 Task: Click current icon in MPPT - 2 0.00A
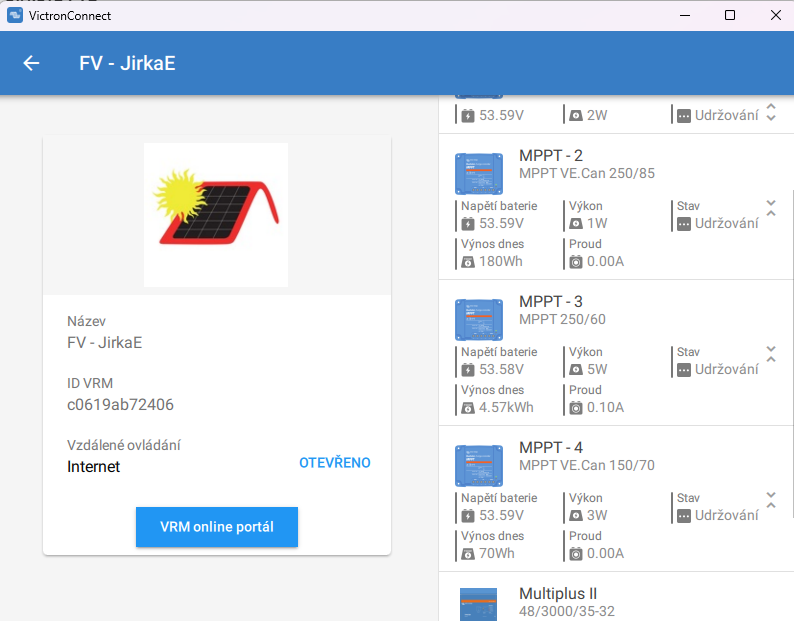(x=576, y=262)
